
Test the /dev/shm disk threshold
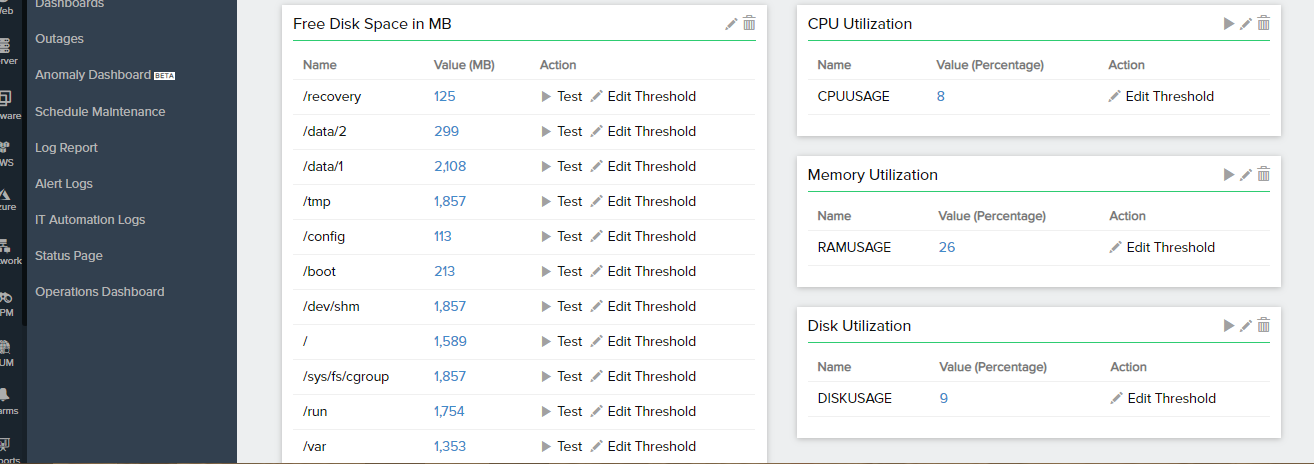coord(562,307)
